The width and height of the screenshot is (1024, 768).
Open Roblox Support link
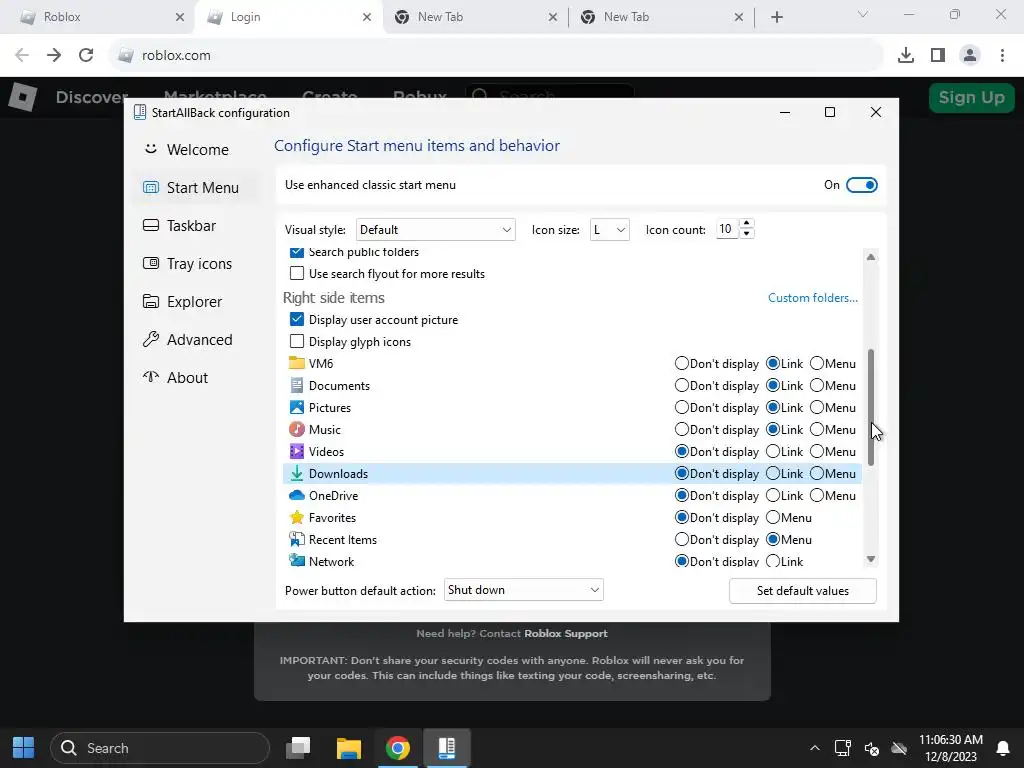pyautogui.click(x=566, y=633)
